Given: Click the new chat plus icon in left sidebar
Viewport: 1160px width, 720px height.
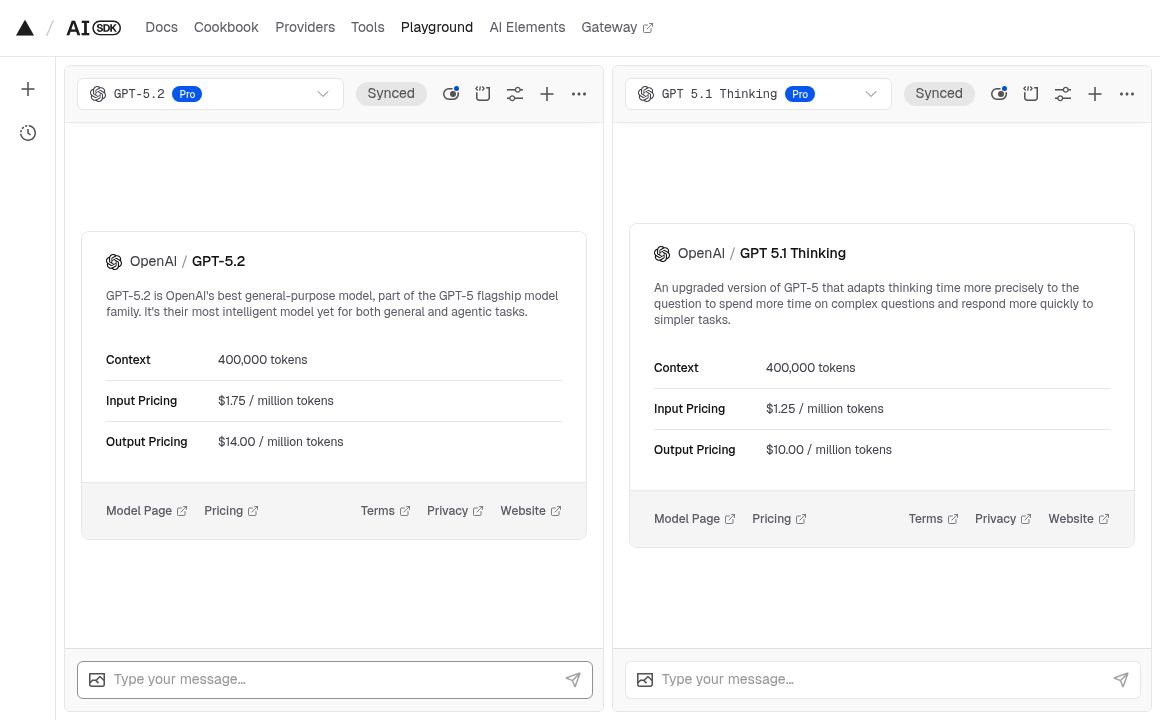Looking at the screenshot, I should pos(28,89).
